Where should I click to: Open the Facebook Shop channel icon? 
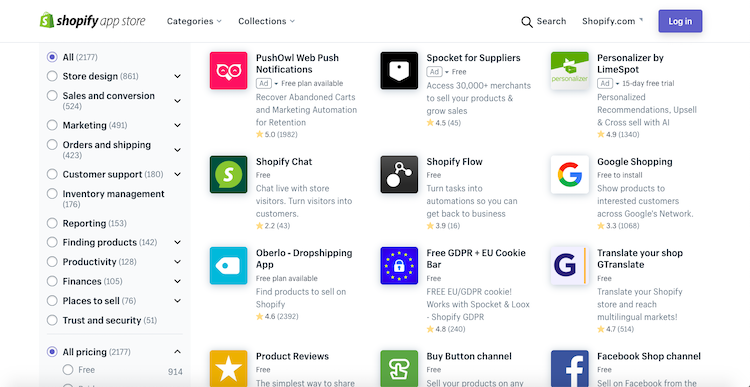[x=570, y=368]
